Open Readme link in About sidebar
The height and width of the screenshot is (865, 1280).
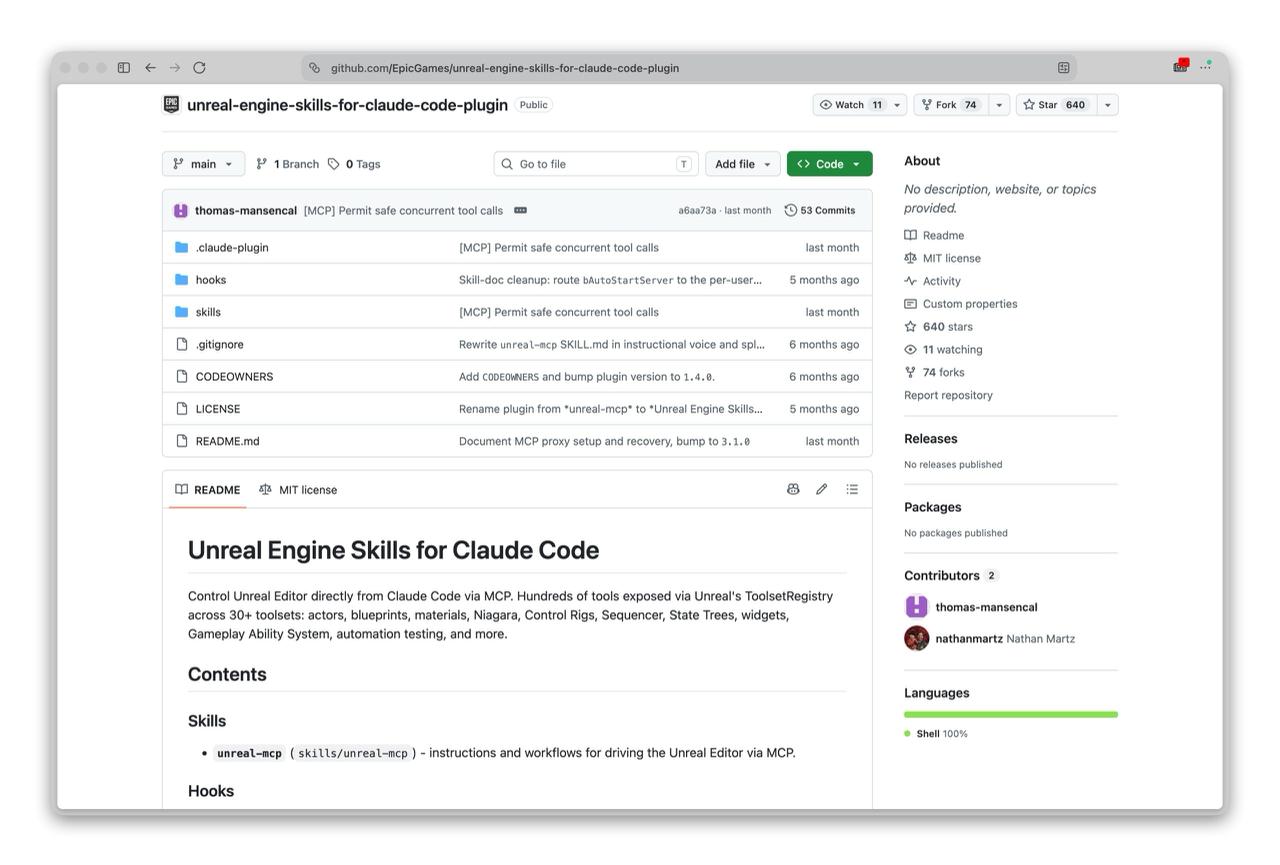click(934, 235)
